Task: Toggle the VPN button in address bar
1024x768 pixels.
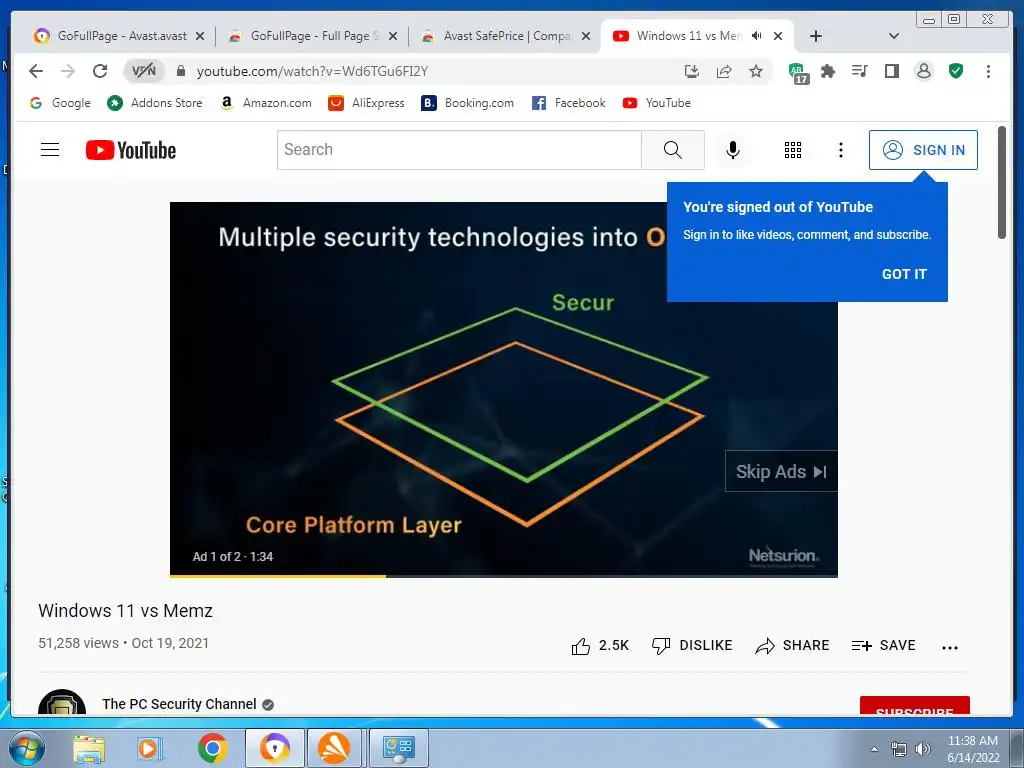Action: click(x=144, y=71)
